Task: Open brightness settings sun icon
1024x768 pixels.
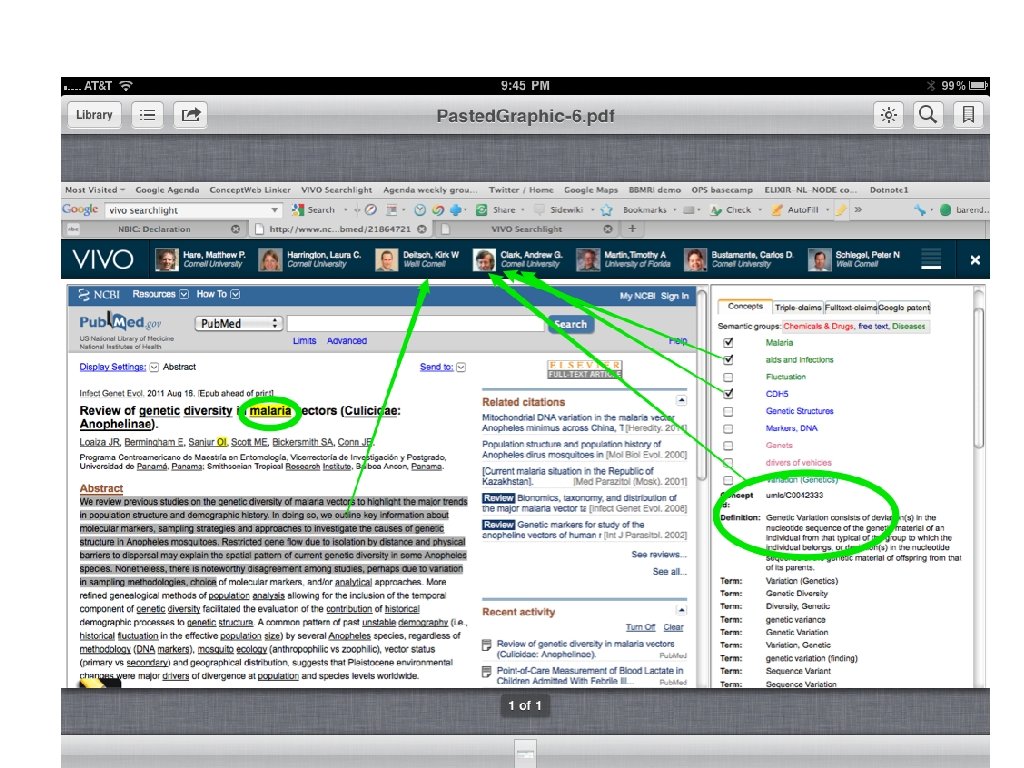Action: click(888, 115)
